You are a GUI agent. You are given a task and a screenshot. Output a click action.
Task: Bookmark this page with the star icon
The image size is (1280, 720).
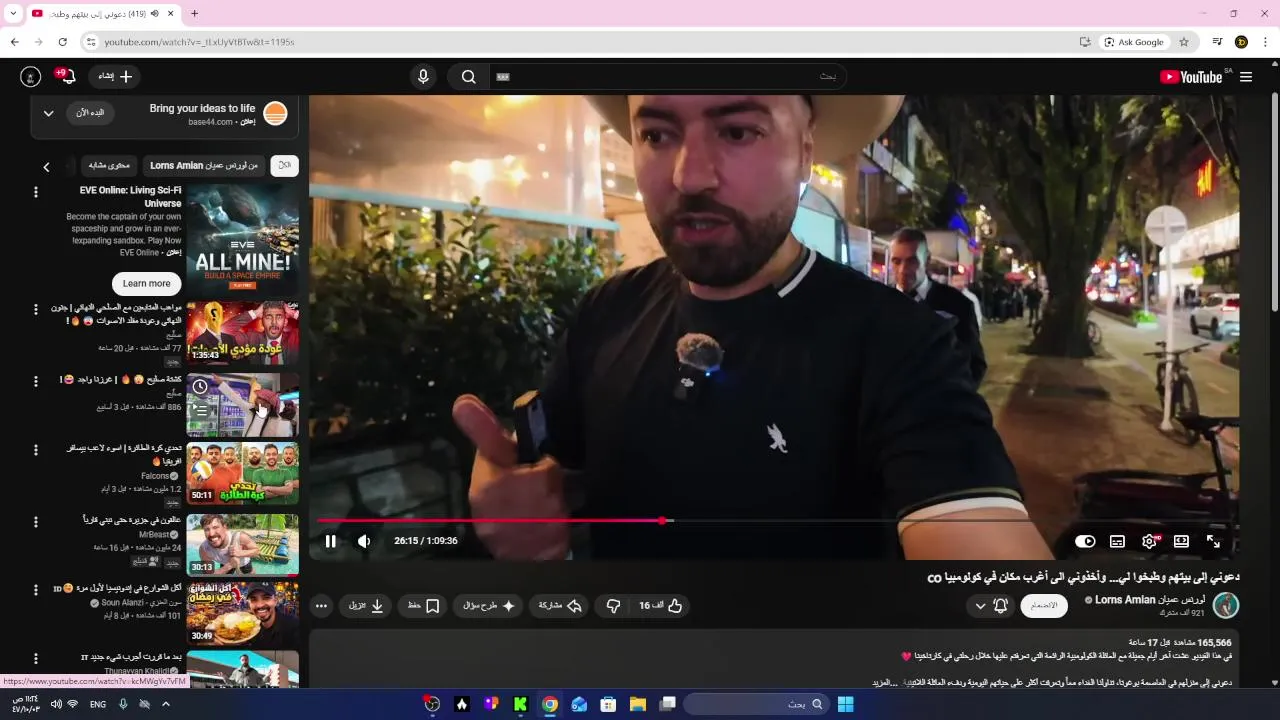click(1184, 42)
